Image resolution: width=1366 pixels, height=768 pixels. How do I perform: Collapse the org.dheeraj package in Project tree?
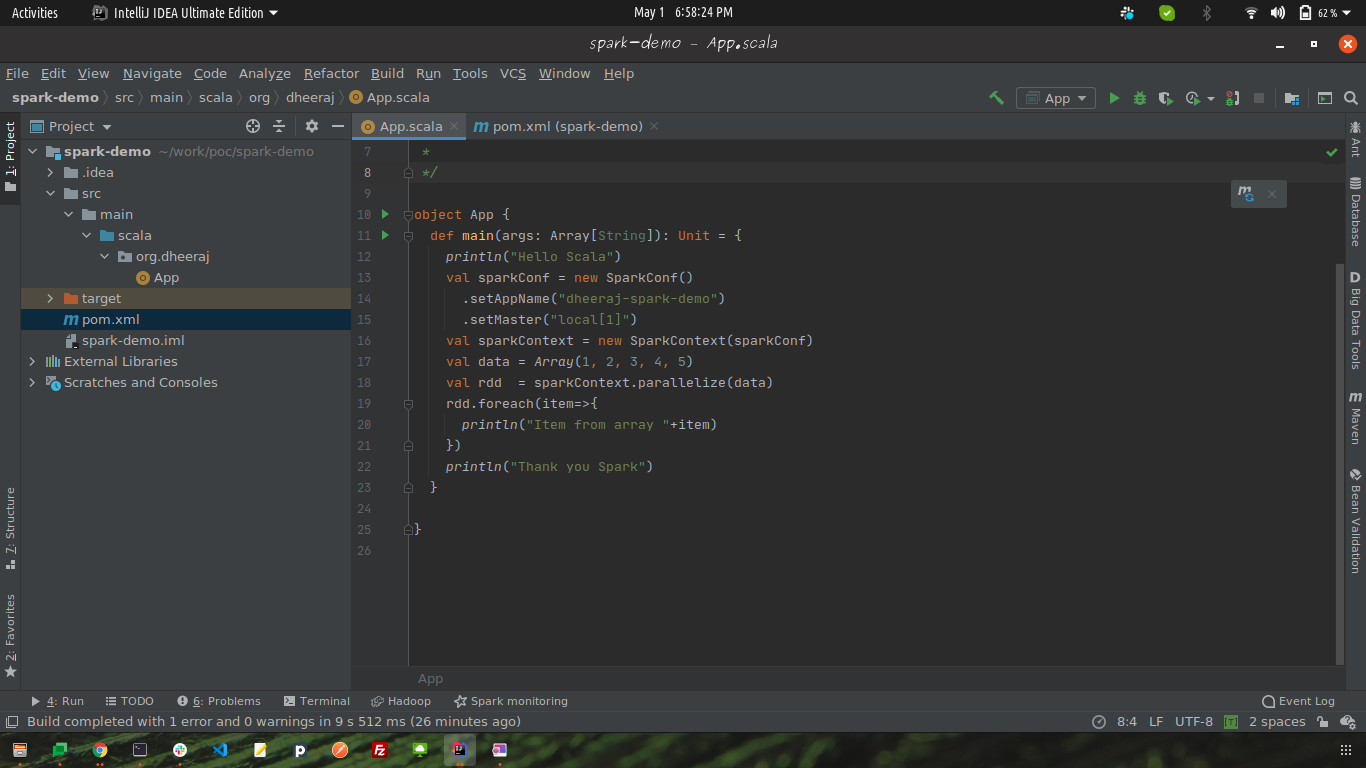click(x=104, y=256)
